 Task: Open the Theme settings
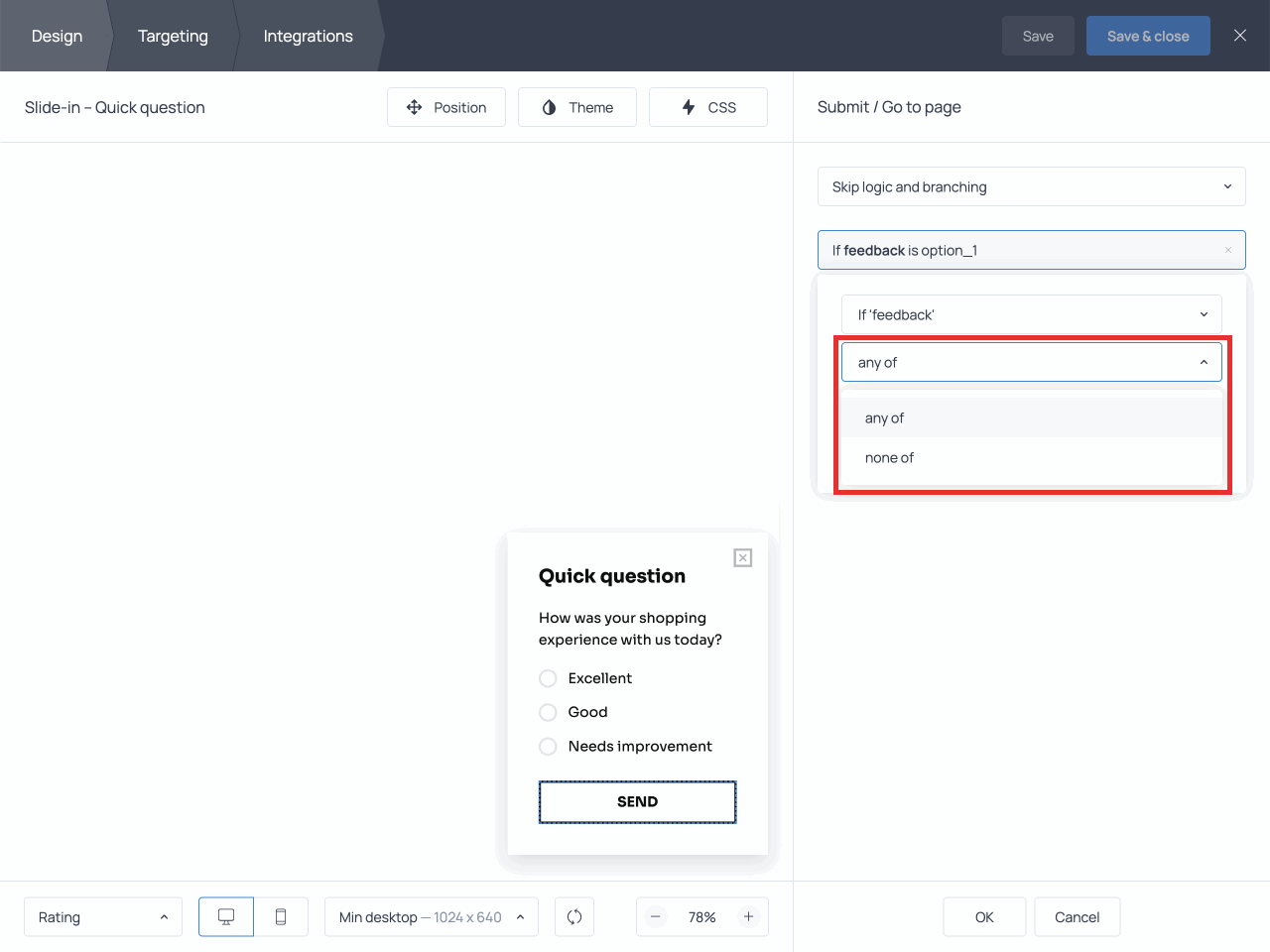click(577, 107)
